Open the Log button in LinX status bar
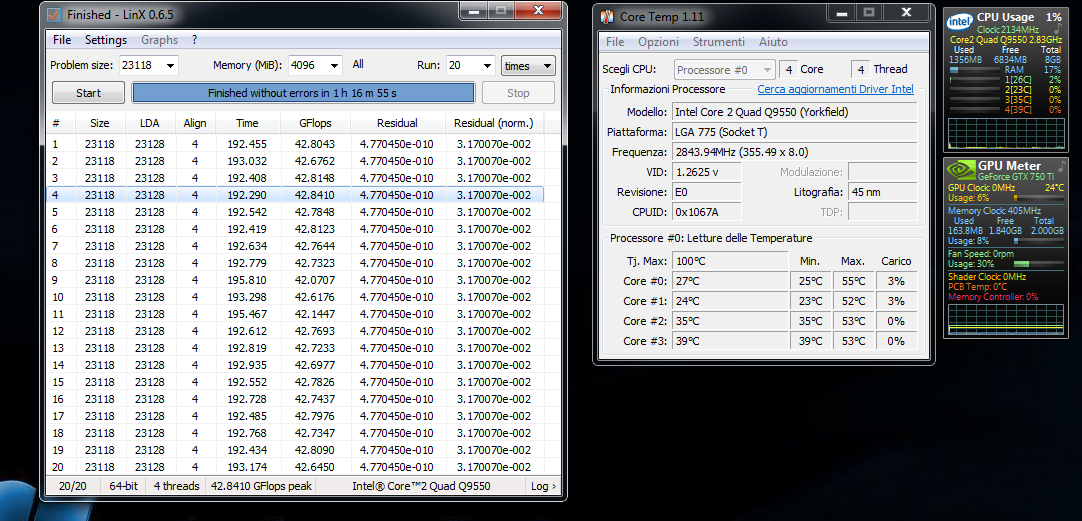Viewport: 1082px width, 521px height. [x=543, y=486]
